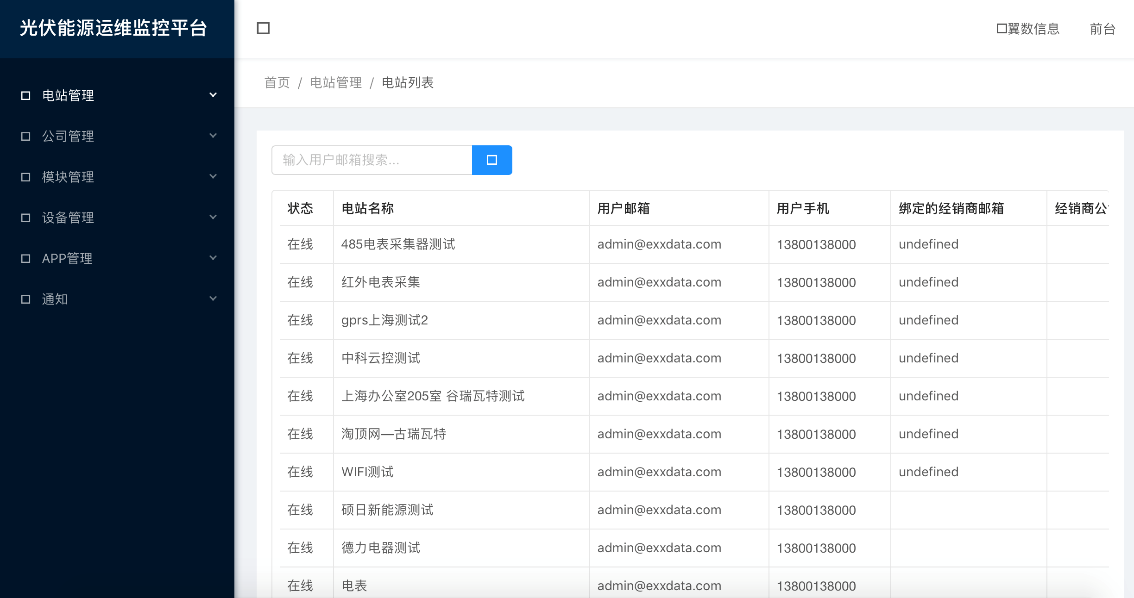
Task: Click the icon beside 公司管理 in sidebar
Action: [x=26, y=137]
